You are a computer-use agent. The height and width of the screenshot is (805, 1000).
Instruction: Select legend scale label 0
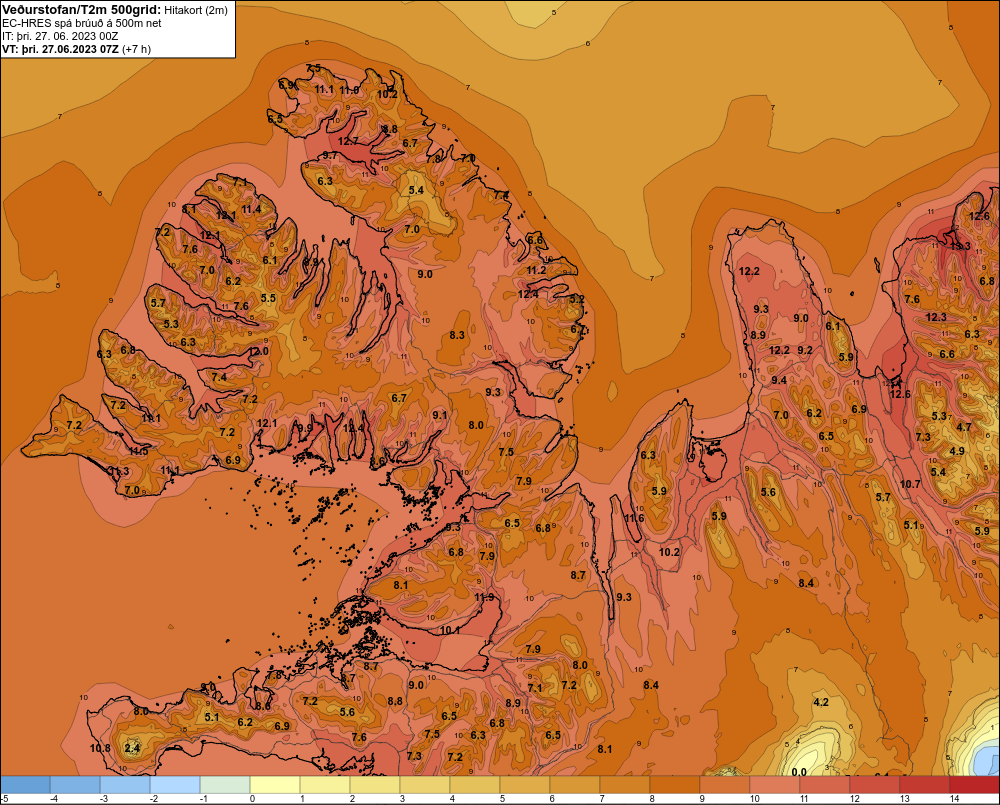253,799
